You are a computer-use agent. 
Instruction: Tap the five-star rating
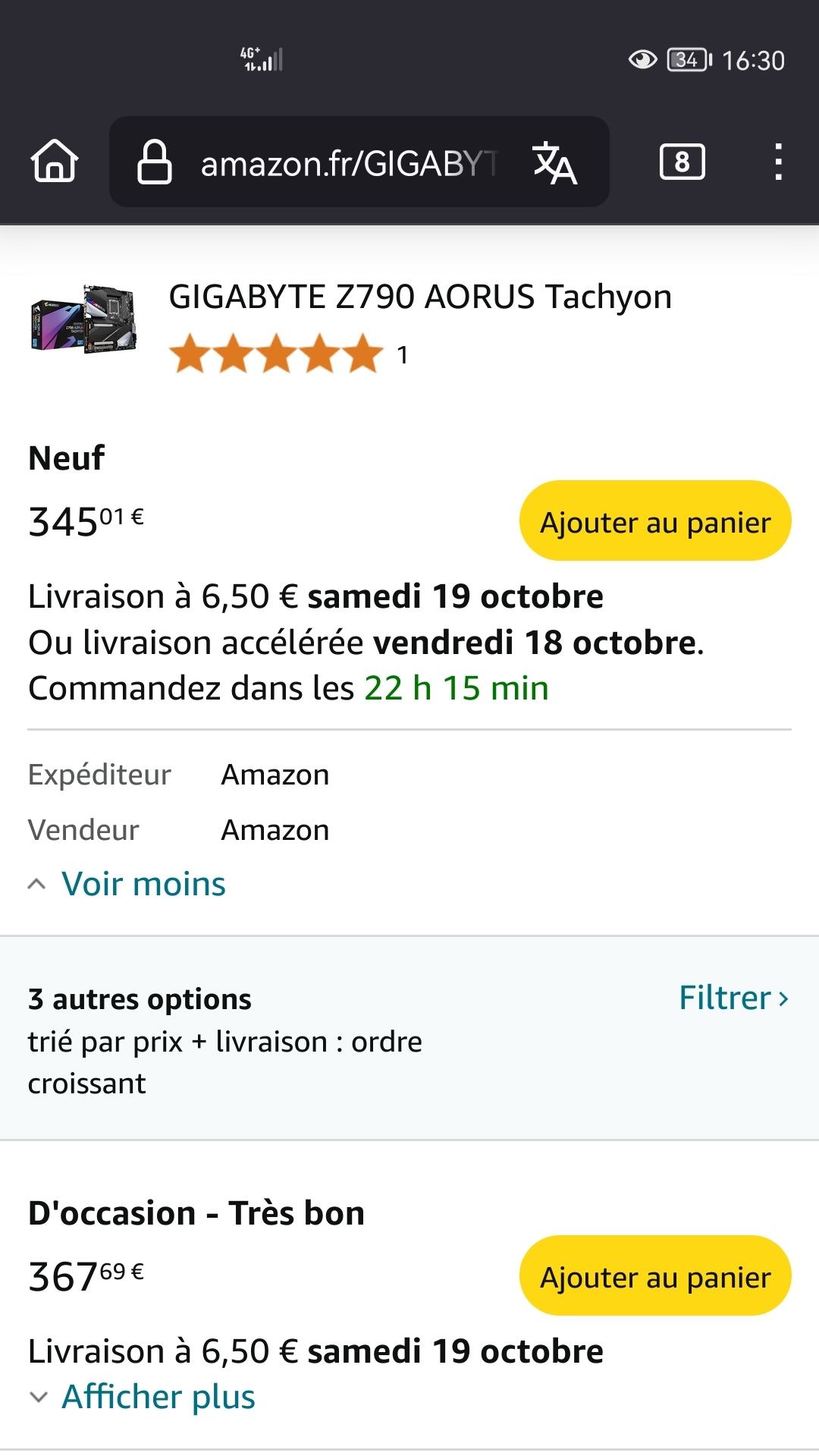click(276, 354)
